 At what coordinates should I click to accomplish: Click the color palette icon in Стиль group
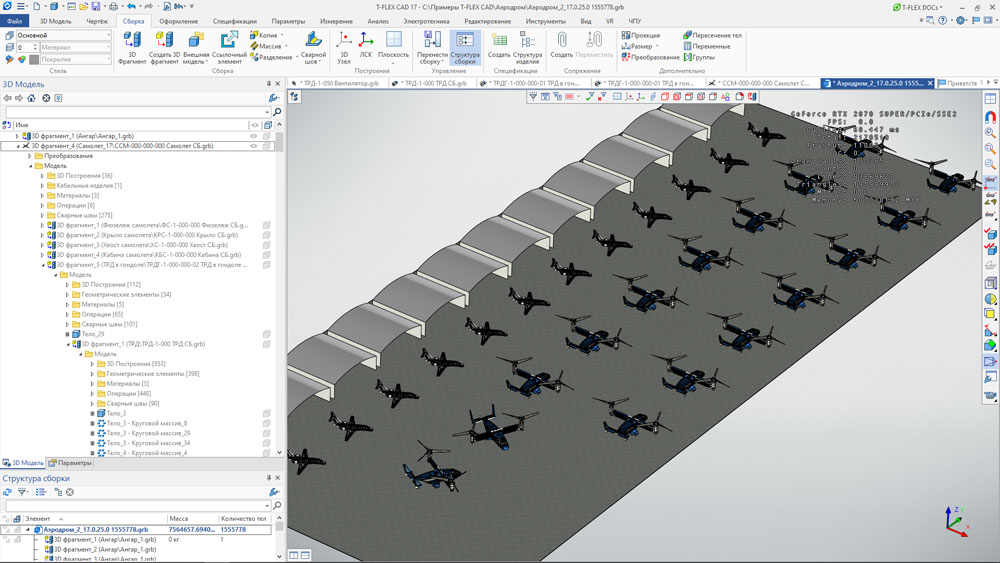coord(22,59)
